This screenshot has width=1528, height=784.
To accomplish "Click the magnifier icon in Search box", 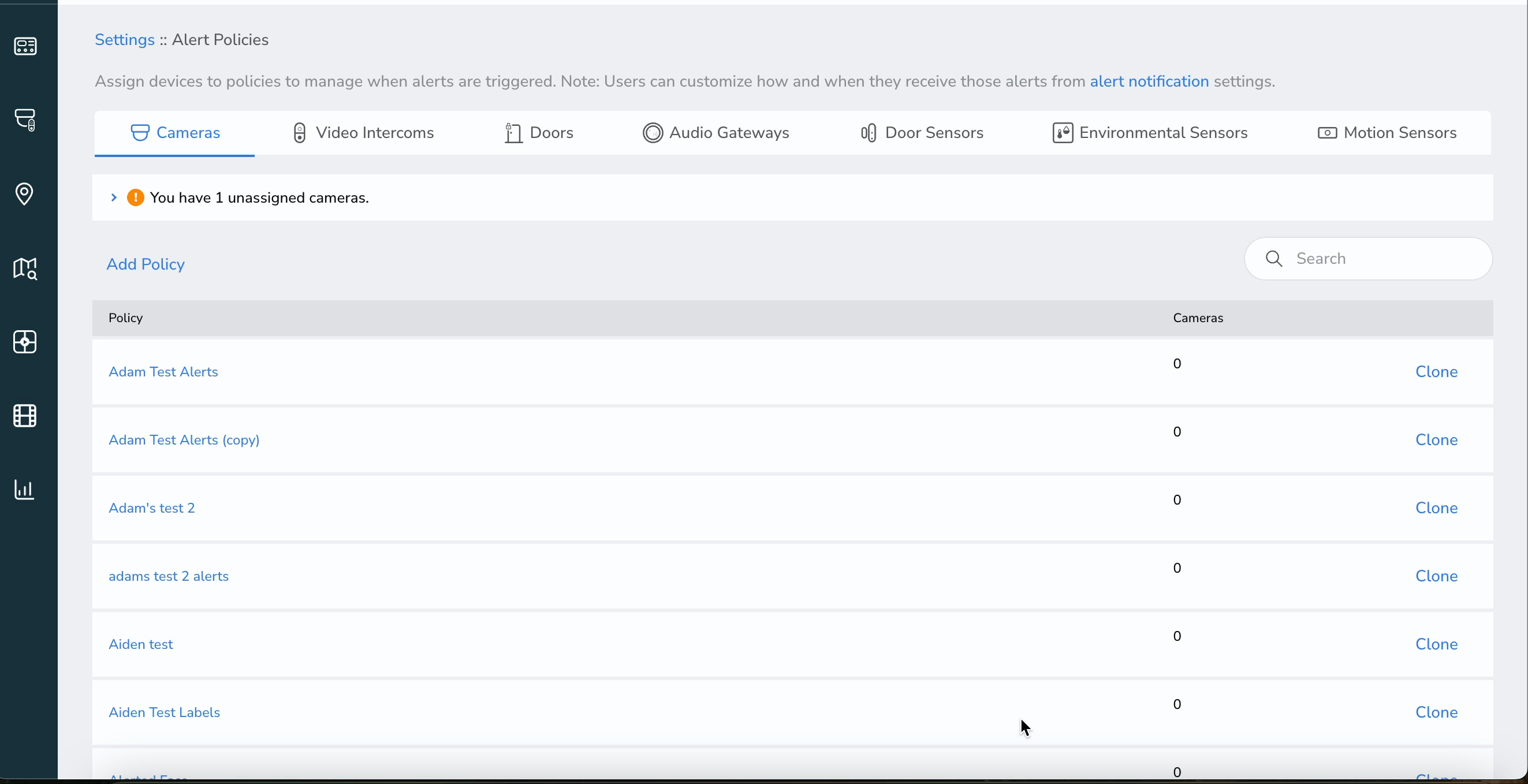I will click(1273, 259).
